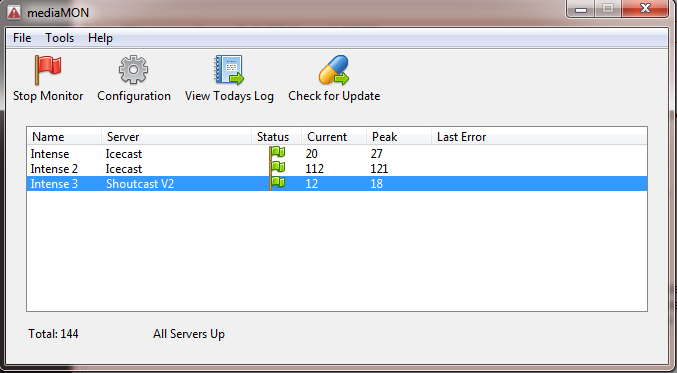Open the Help menu
The width and height of the screenshot is (677, 373).
click(100, 38)
